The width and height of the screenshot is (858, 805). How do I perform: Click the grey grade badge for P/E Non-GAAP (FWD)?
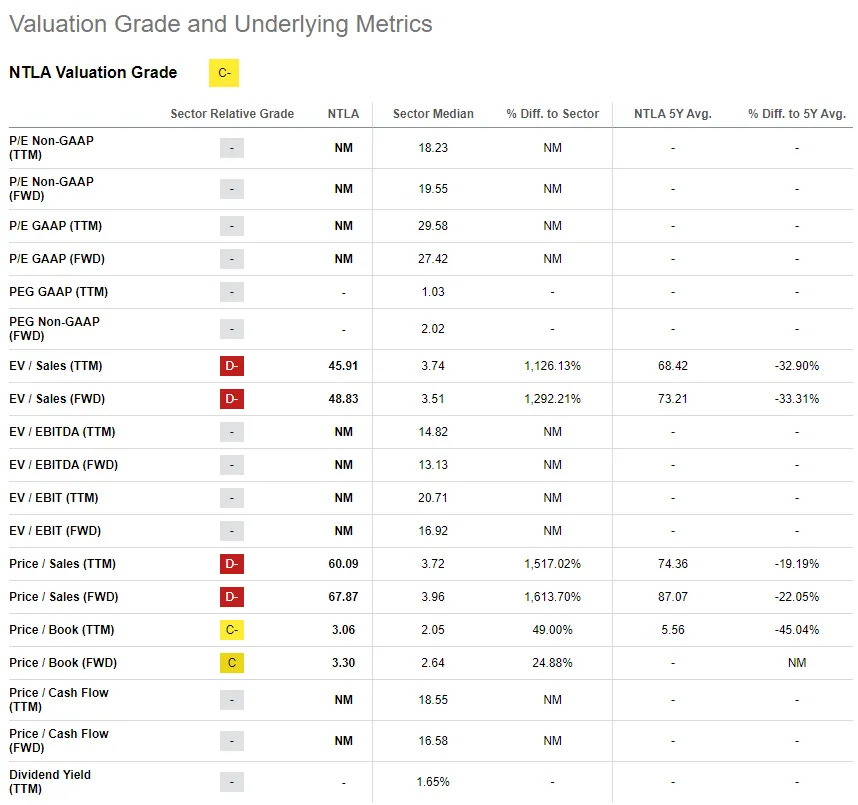(232, 189)
